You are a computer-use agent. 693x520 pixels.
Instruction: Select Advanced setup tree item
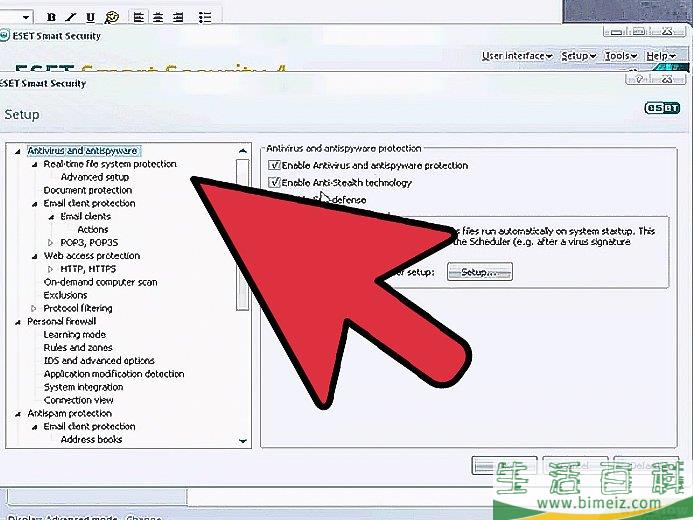pos(95,177)
